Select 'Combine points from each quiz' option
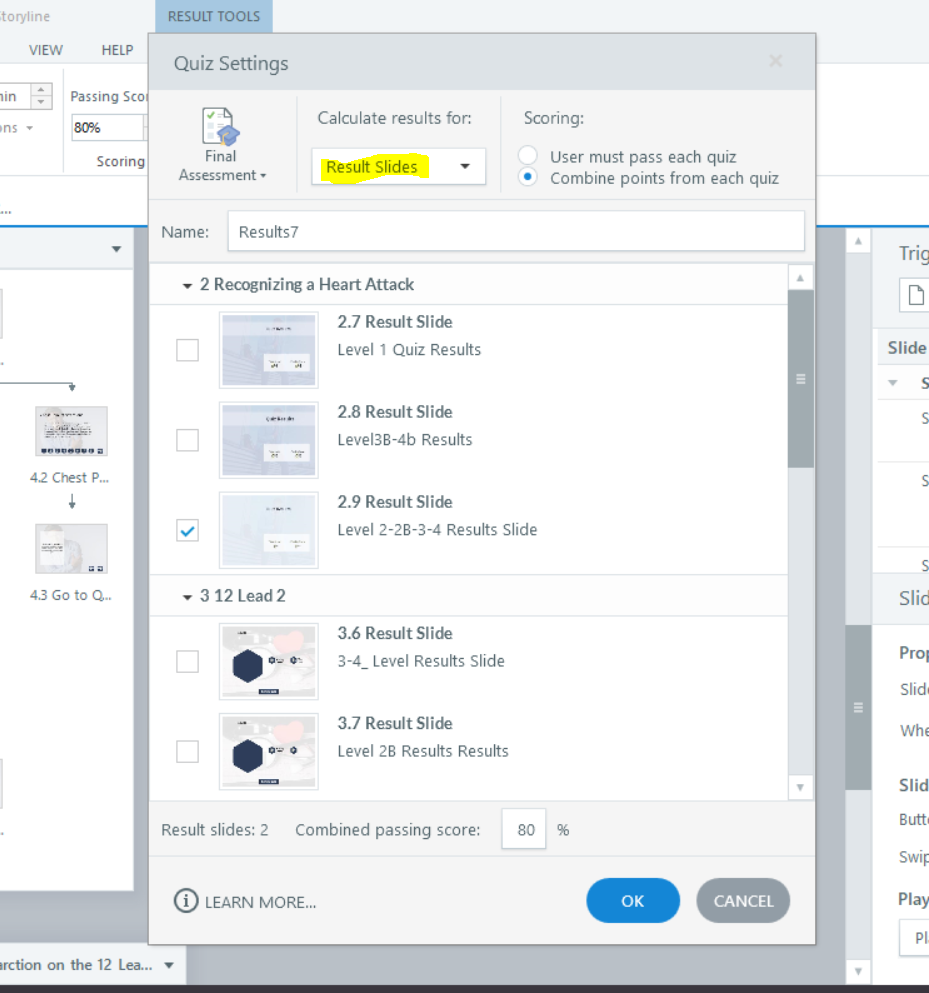 528,177
